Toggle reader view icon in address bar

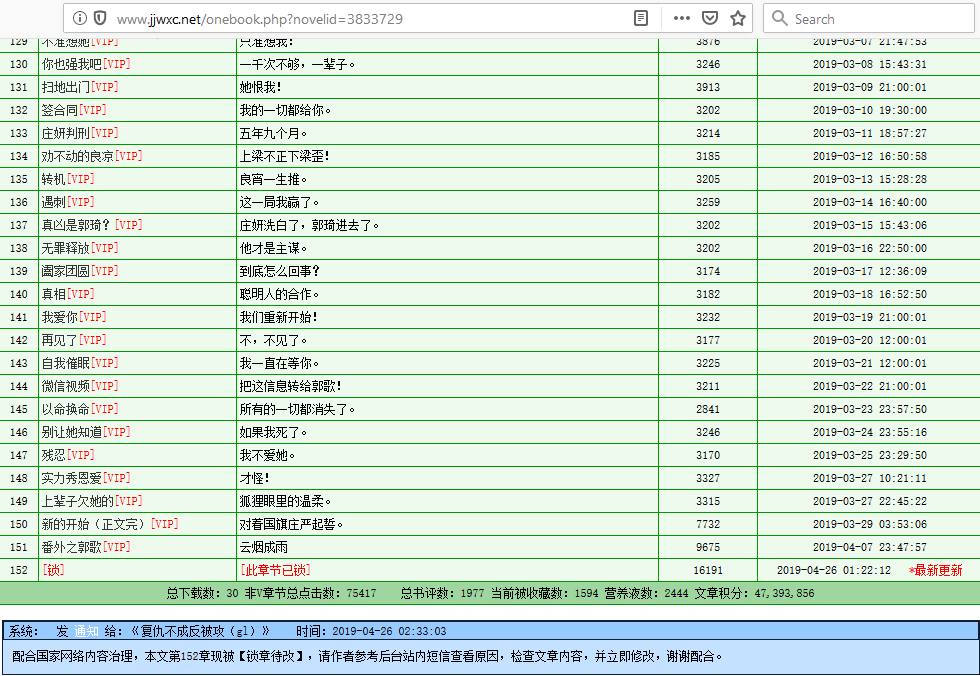[x=641, y=18]
